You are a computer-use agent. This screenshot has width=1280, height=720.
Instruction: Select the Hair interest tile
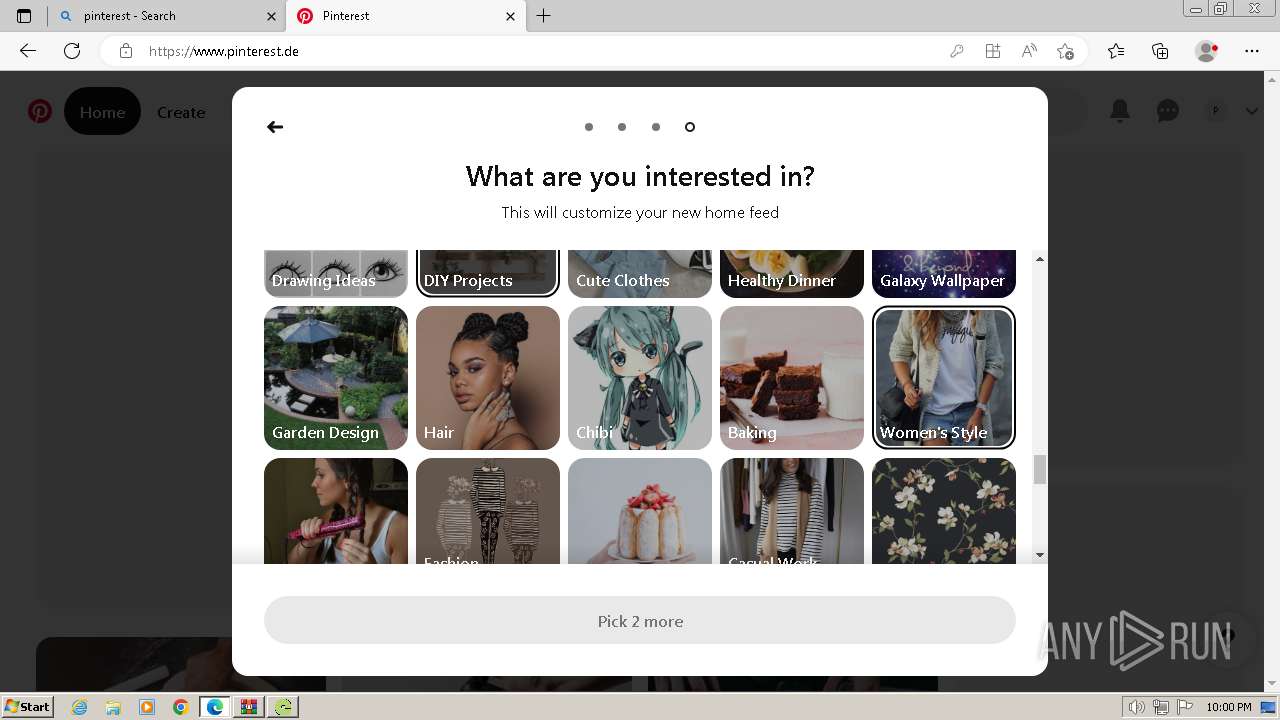488,378
